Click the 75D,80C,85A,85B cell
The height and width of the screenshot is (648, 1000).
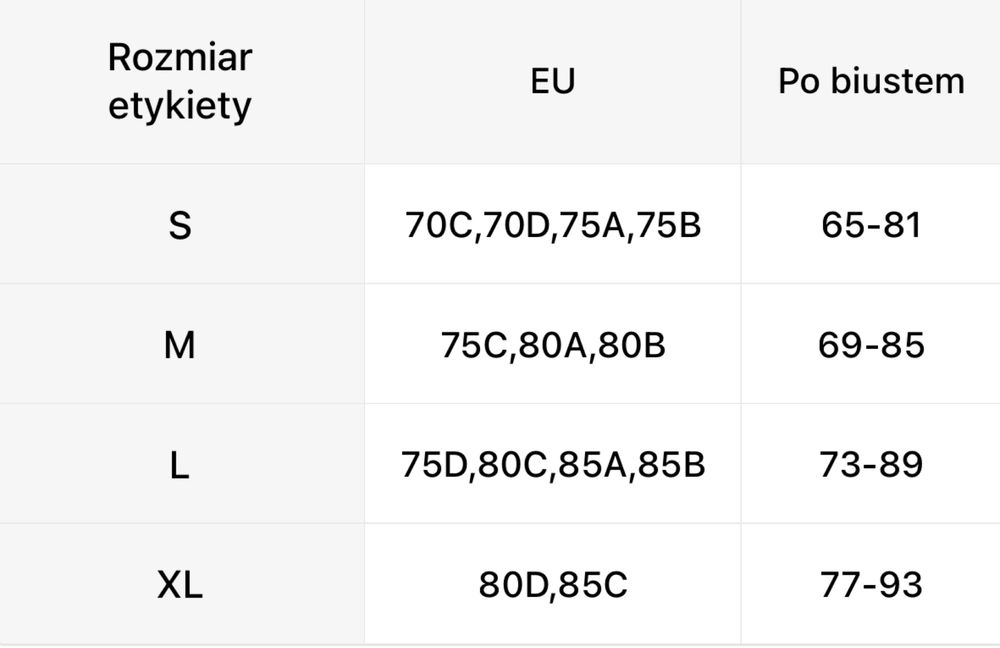(x=553, y=464)
